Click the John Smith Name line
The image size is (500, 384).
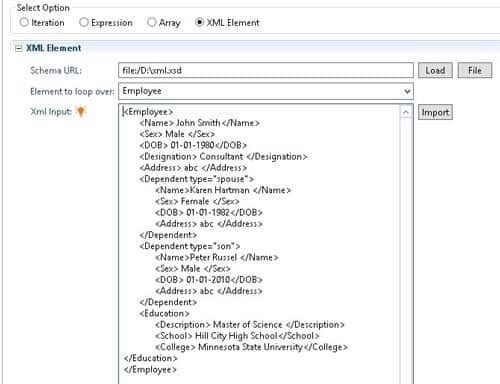pyautogui.click(x=199, y=123)
